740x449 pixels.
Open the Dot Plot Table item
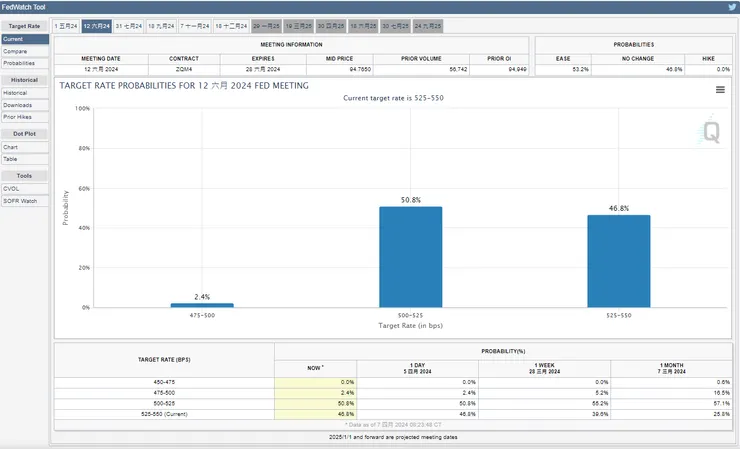click(11, 159)
